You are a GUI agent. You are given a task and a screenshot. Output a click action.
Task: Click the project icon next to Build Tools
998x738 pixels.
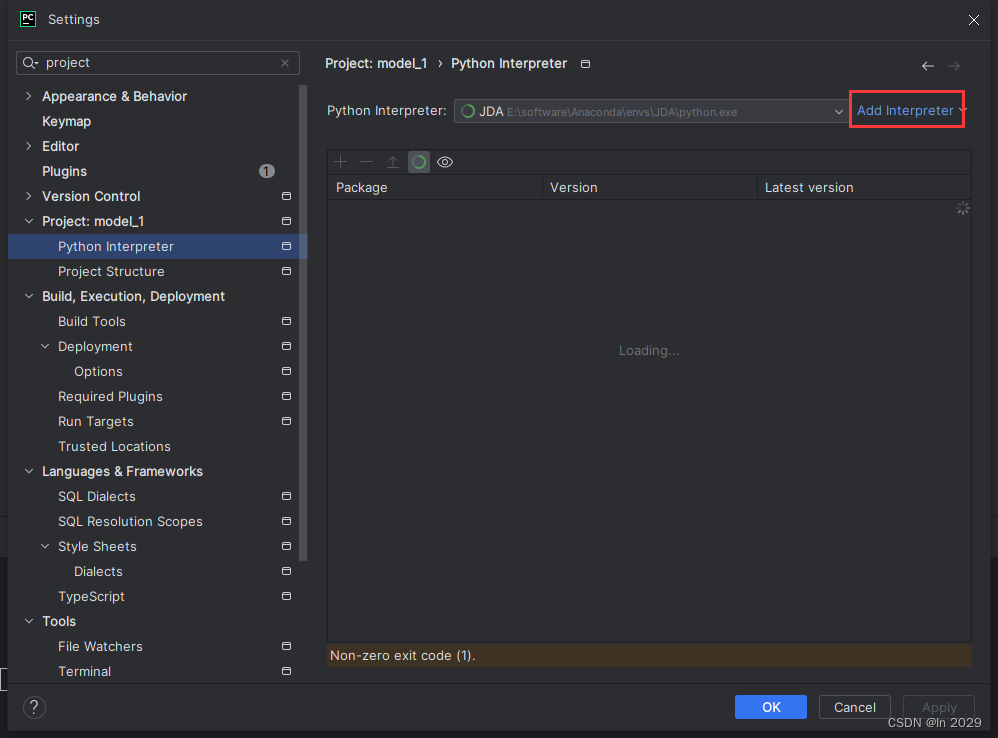286,321
